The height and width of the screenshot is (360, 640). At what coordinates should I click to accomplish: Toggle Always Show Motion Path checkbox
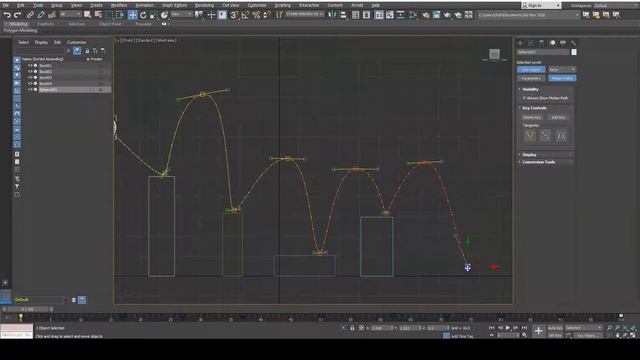tap(524, 98)
